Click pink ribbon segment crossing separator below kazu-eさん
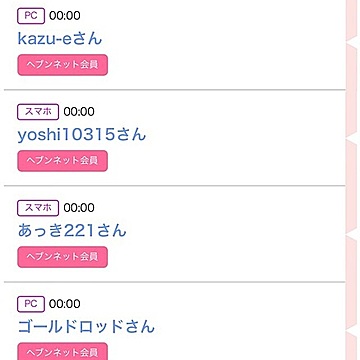 click(x=352, y=90)
